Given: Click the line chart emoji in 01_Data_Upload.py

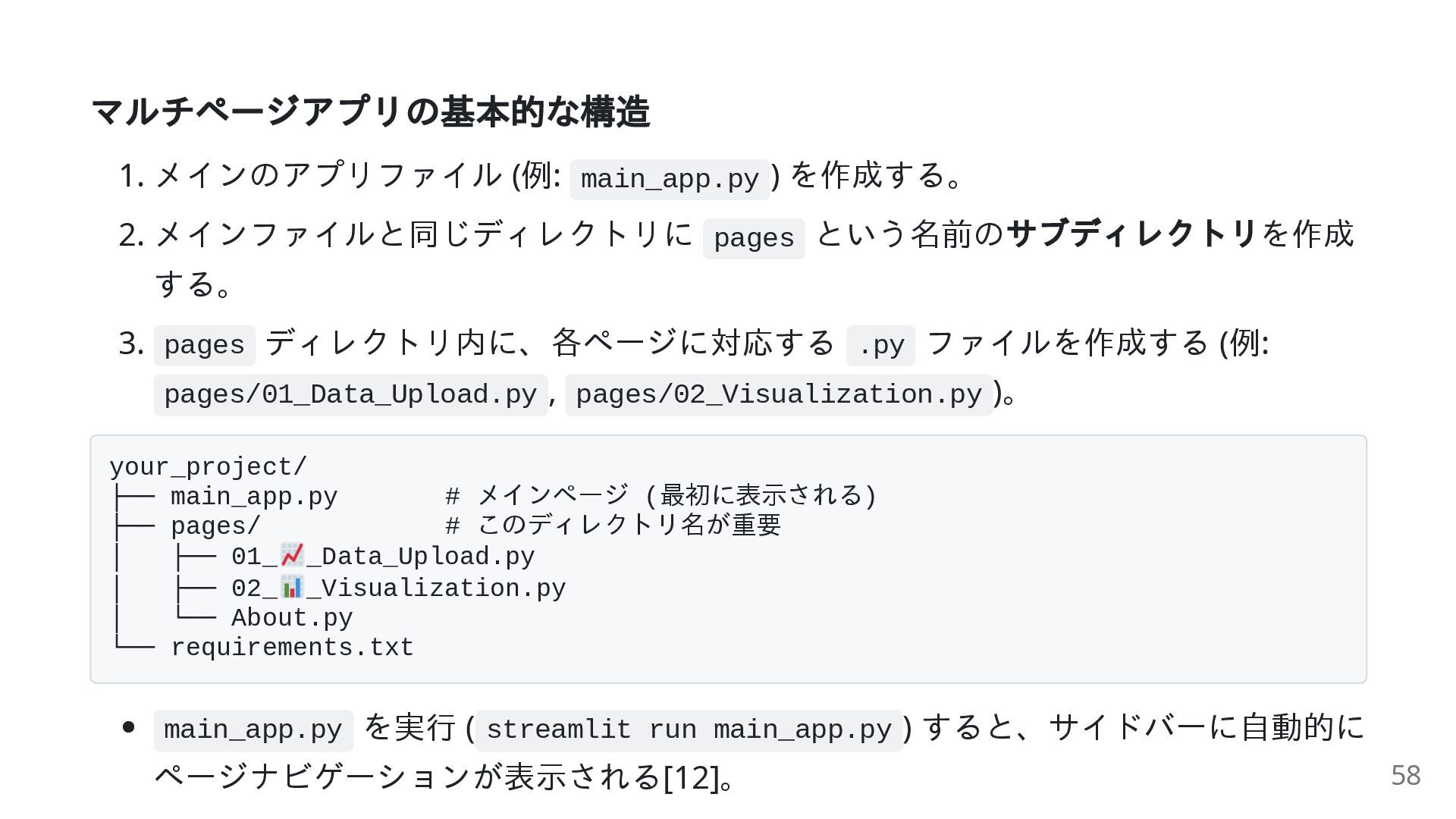Looking at the screenshot, I should pos(292,556).
